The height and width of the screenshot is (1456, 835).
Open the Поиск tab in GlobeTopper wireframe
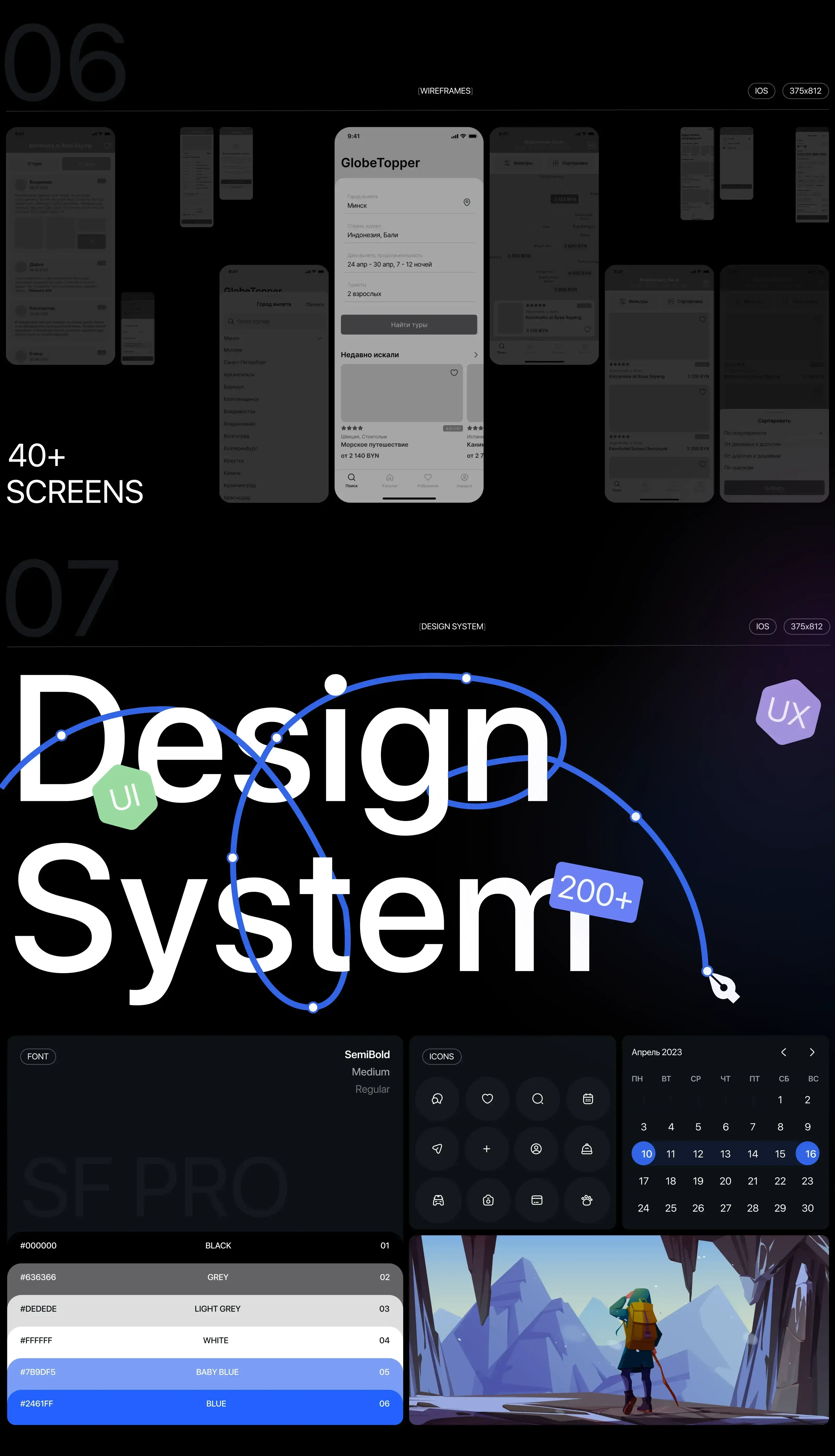click(351, 480)
